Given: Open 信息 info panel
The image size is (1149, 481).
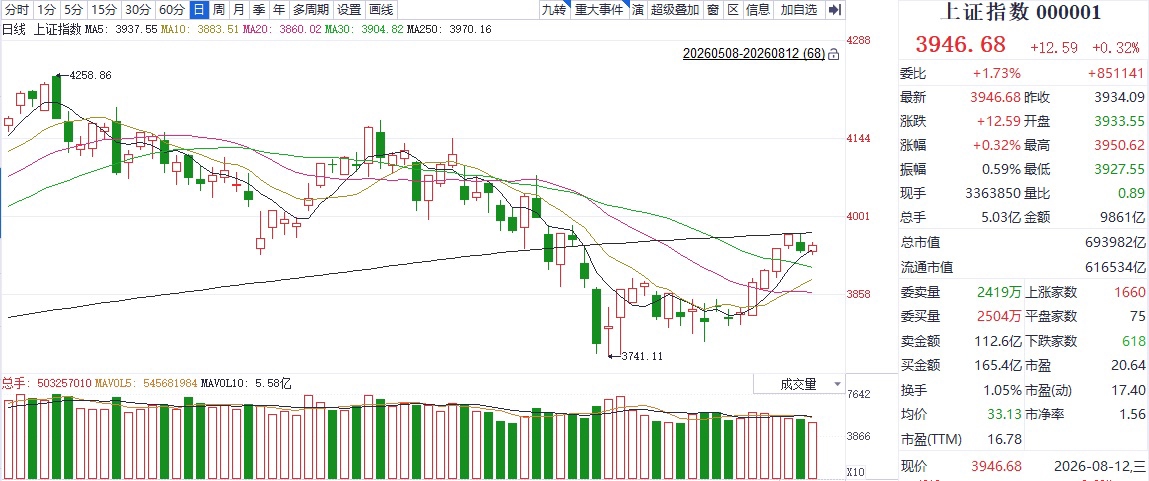Looking at the screenshot, I should (758, 10).
